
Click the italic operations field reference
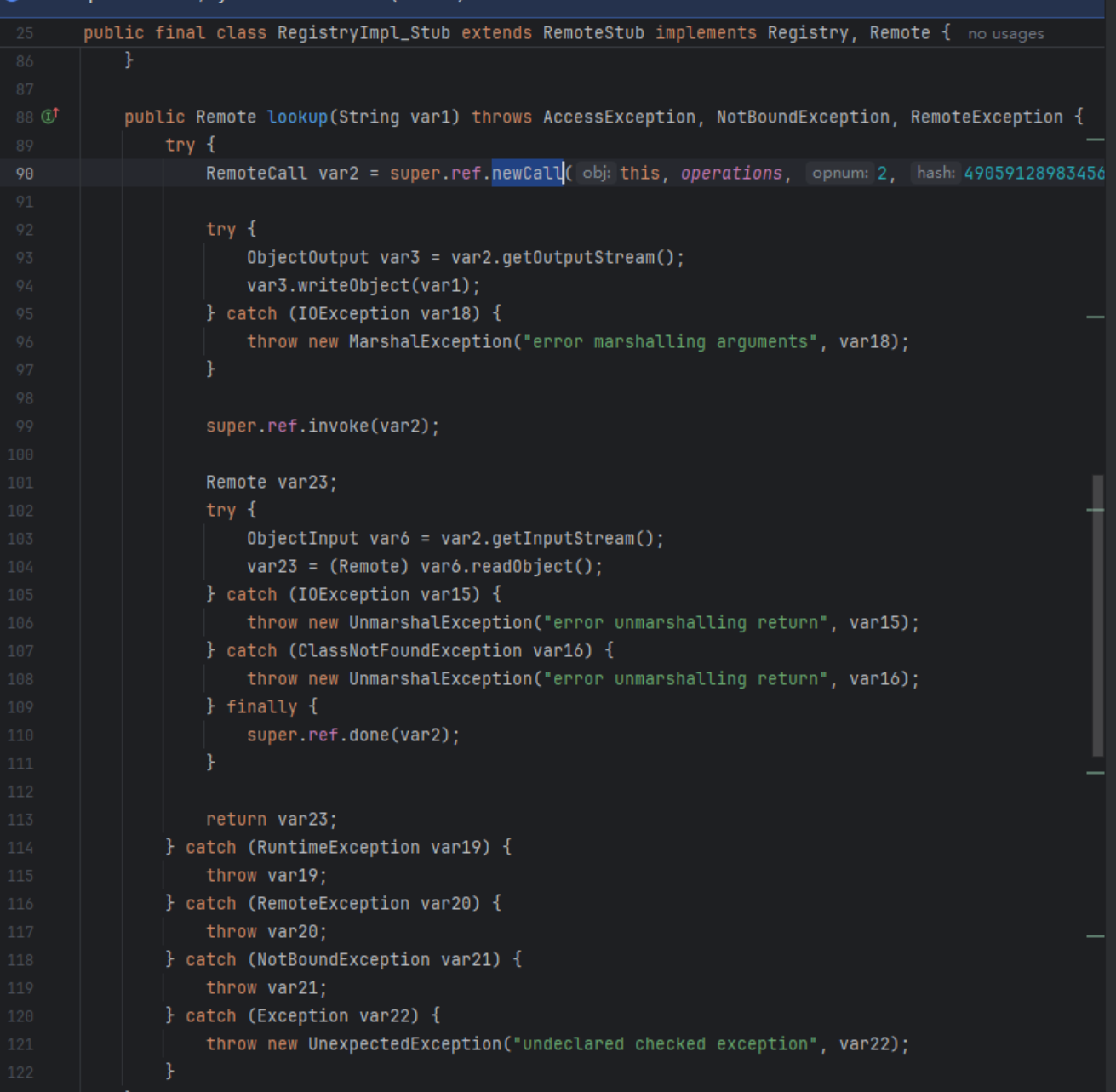[x=730, y=173]
